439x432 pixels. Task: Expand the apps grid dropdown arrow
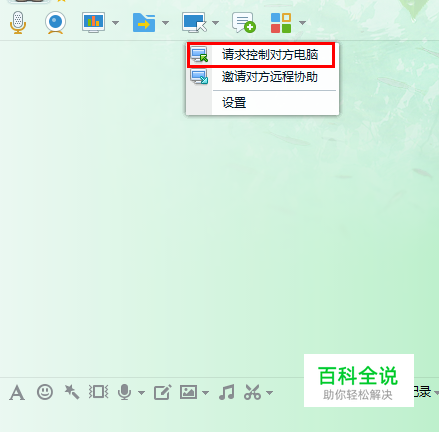click(x=302, y=23)
